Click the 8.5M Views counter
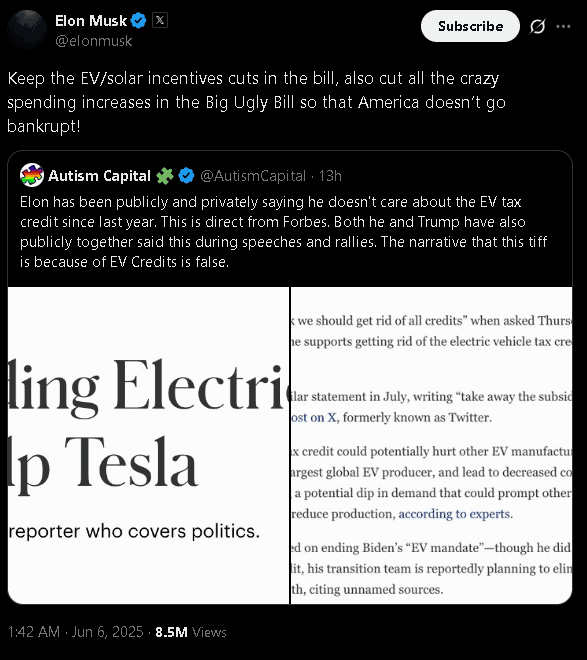The image size is (587, 660). click(191, 632)
